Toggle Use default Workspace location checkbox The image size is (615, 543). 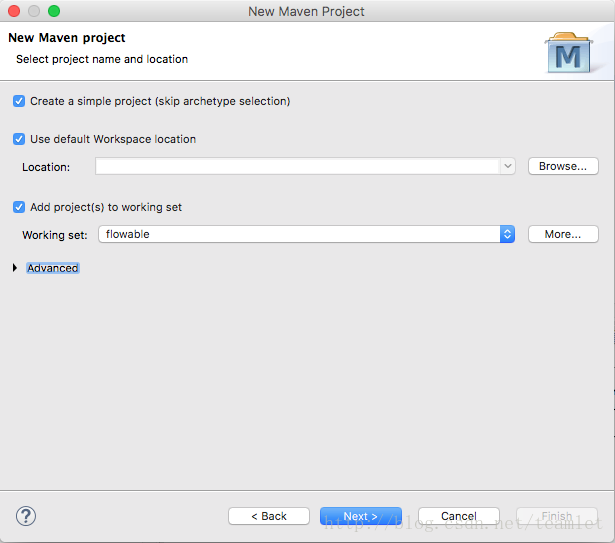click(19, 139)
